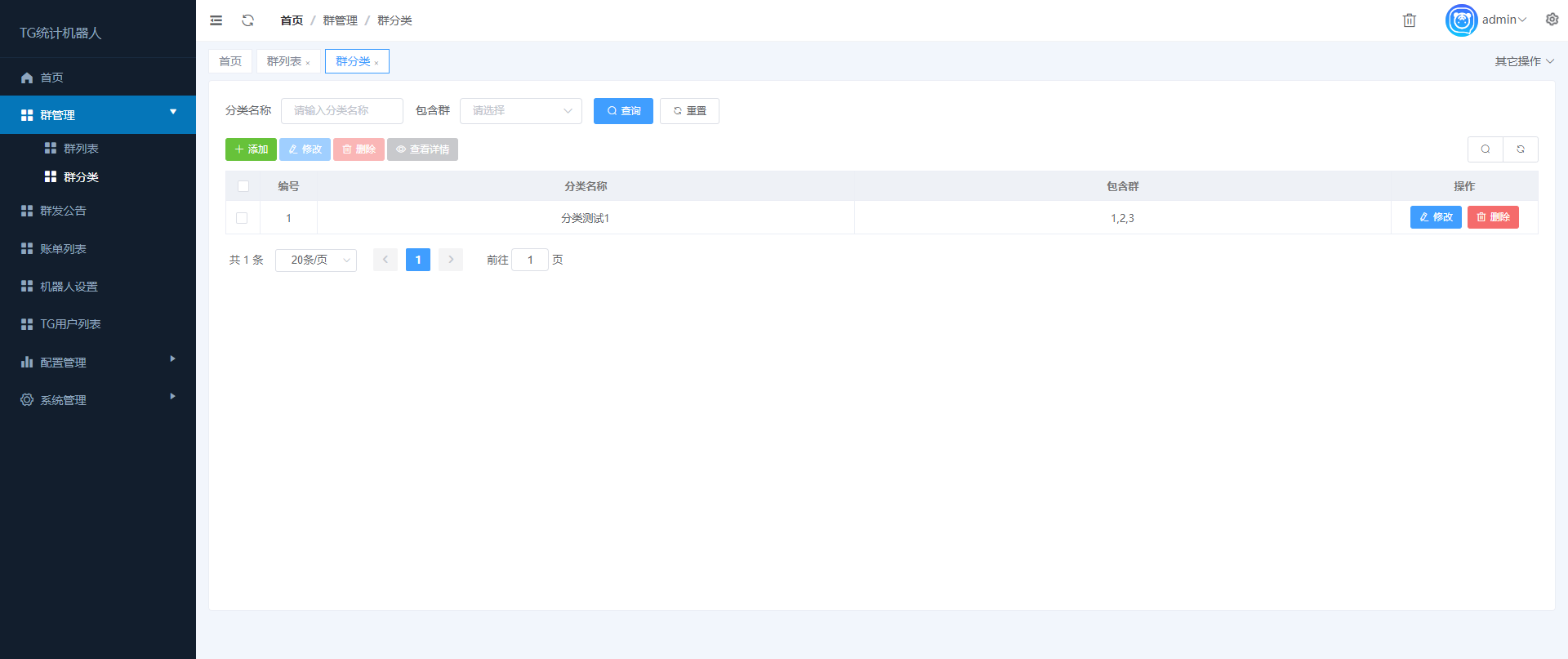Expand the 其它操作 dropdown

coord(1524,61)
